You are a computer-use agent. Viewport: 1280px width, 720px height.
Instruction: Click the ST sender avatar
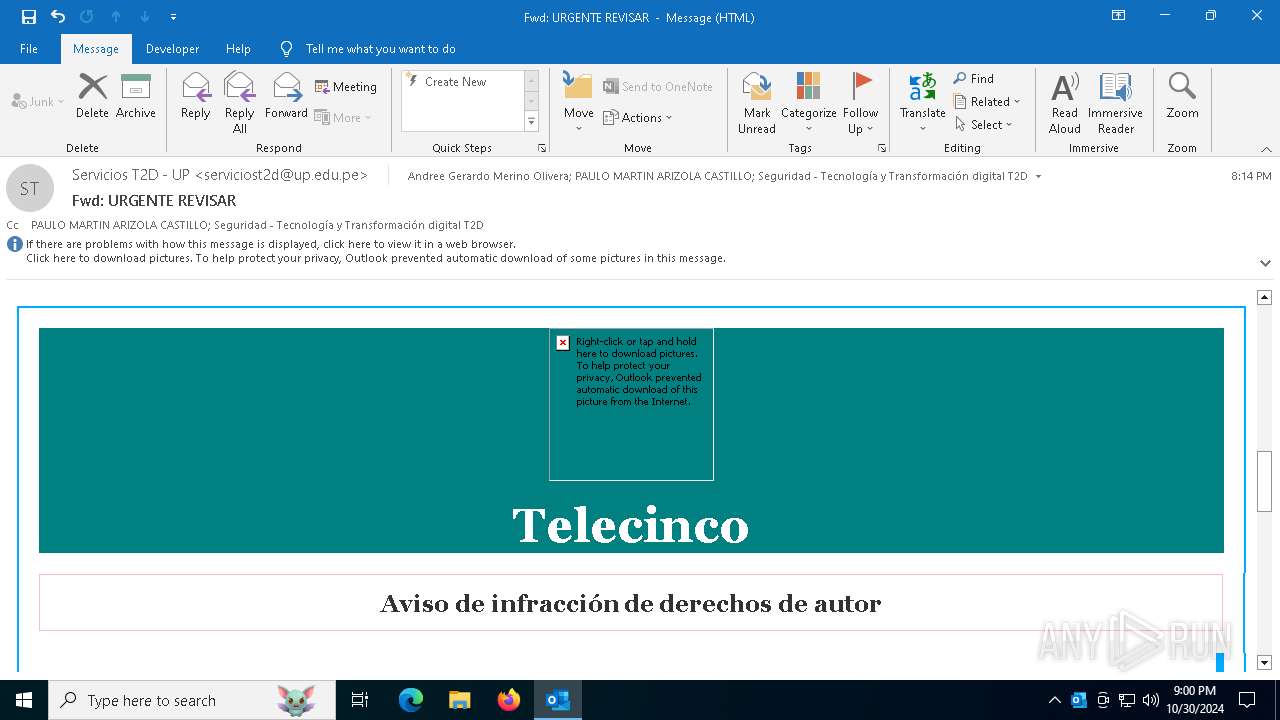click(30, 188)
